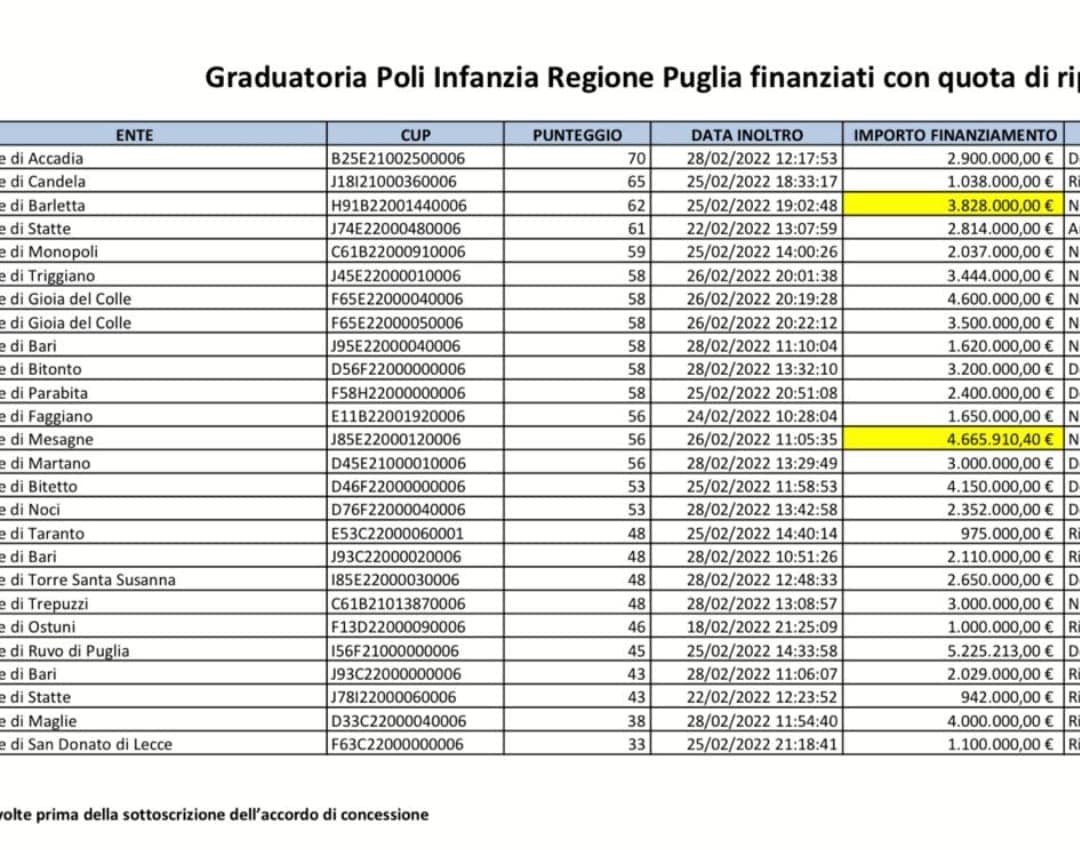This screenshot has width=1080, height=850.
Task: Click the PUNTEGGIO column header
Action: 576,134
